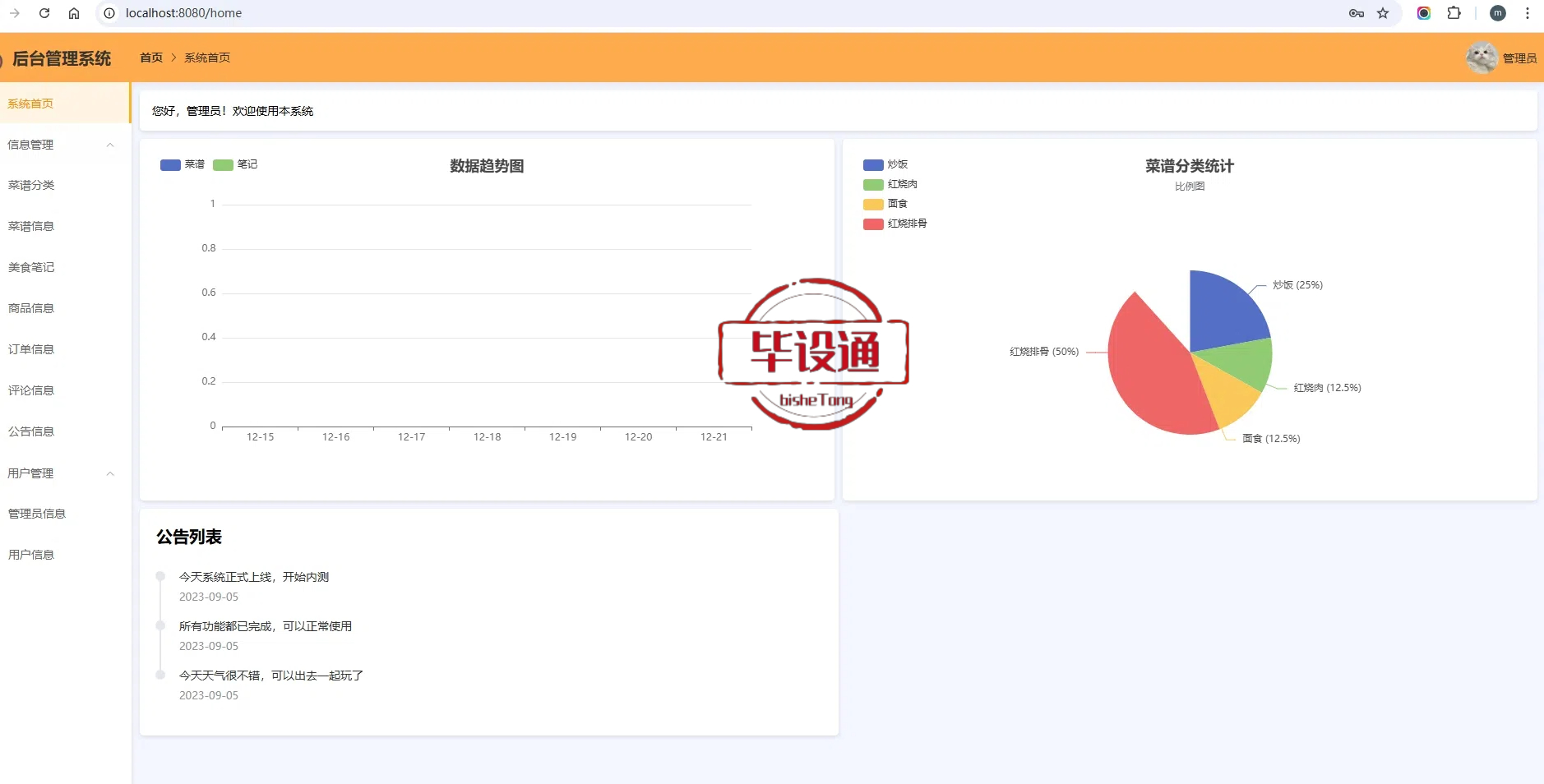1544x784 pixels.
Task: Go to 系统首页 in the sidebar
Action: 31,104
